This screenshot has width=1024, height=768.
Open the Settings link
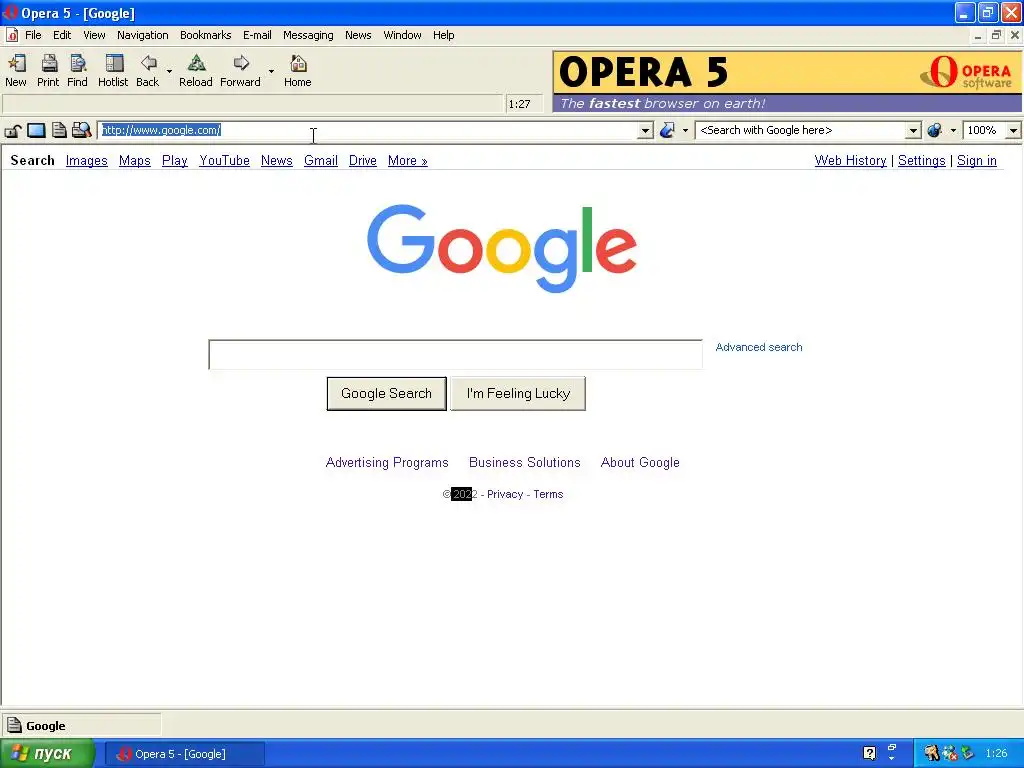click(921, 161)
